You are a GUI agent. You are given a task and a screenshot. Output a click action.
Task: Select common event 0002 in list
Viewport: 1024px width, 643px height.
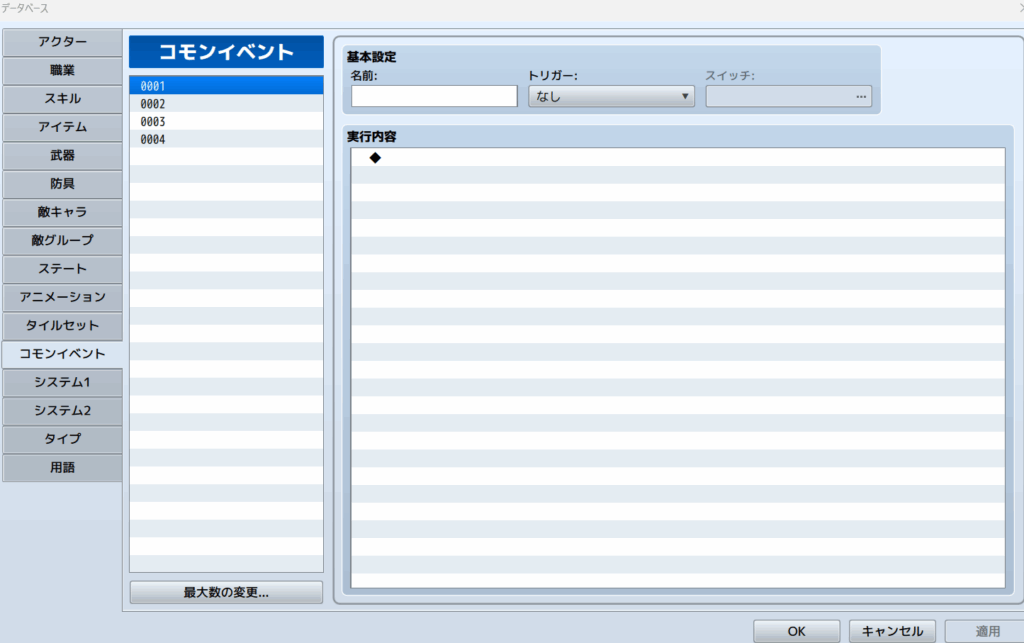[x=226, y=104]
